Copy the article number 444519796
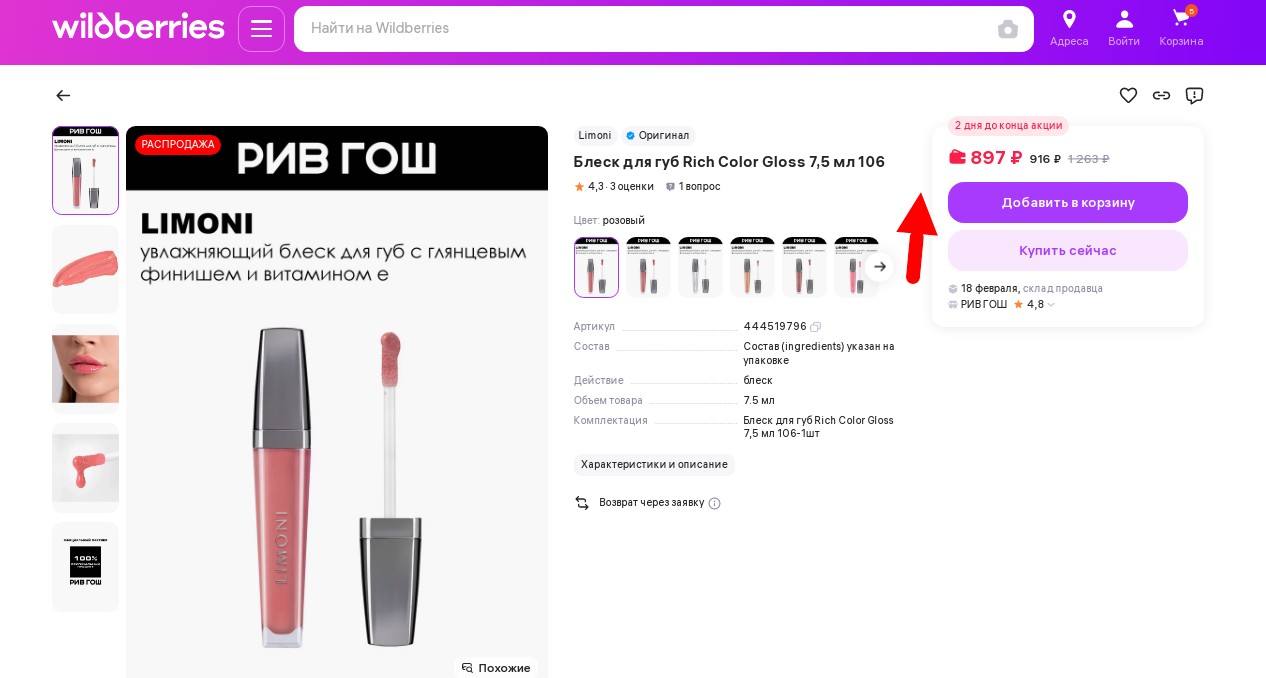The image size is (1266, 678). point(816,327)
